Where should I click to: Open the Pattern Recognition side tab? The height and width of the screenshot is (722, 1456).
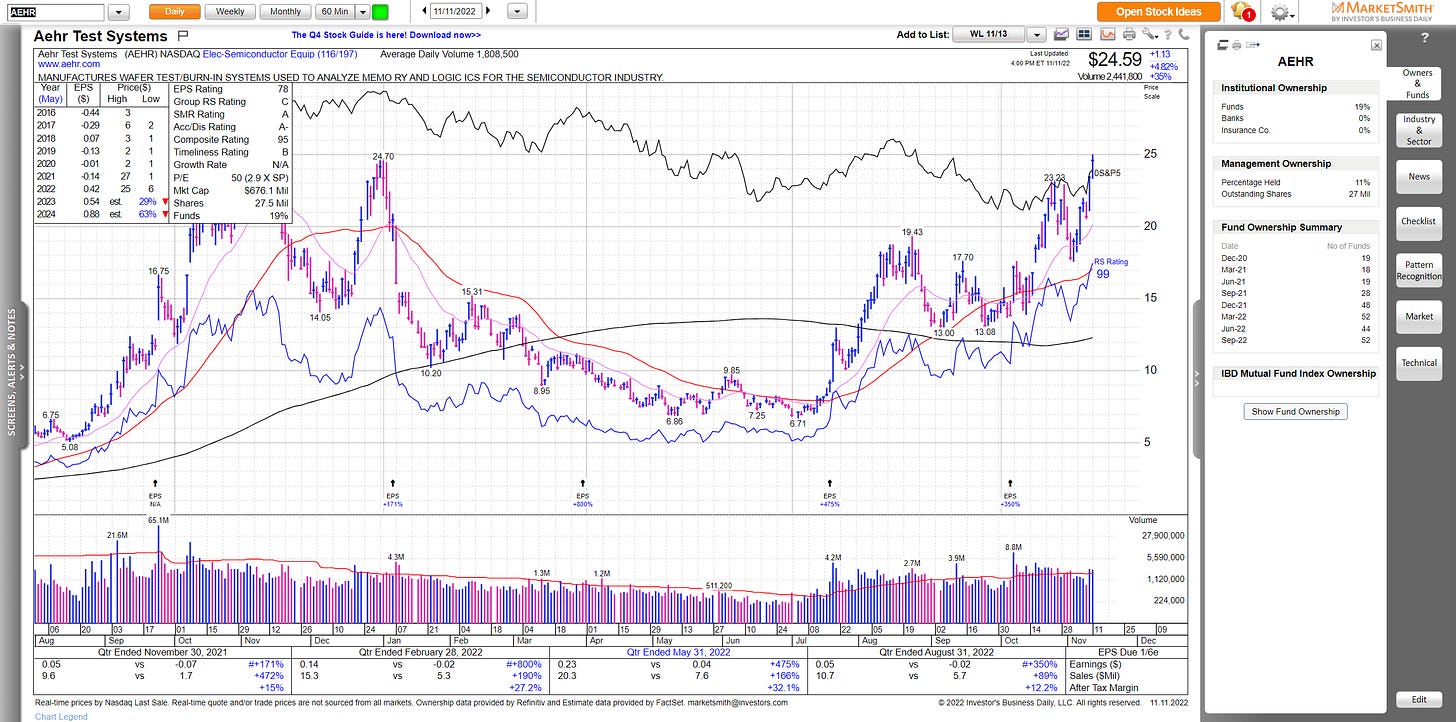coord(1418,270)
